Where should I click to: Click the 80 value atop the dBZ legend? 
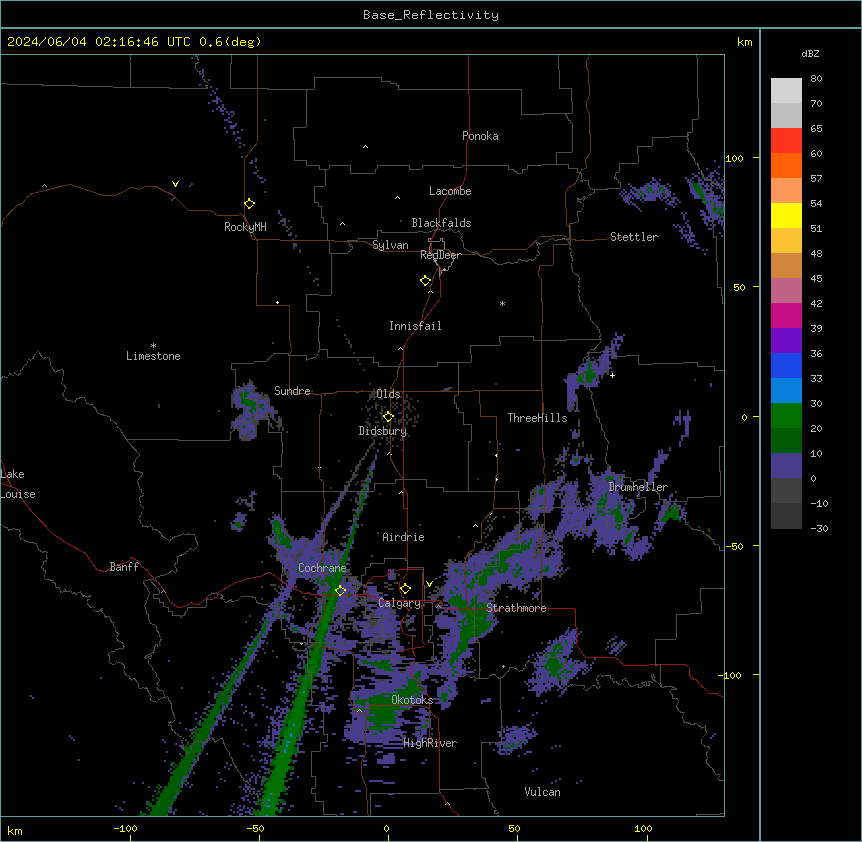click(x=816, y=79)
